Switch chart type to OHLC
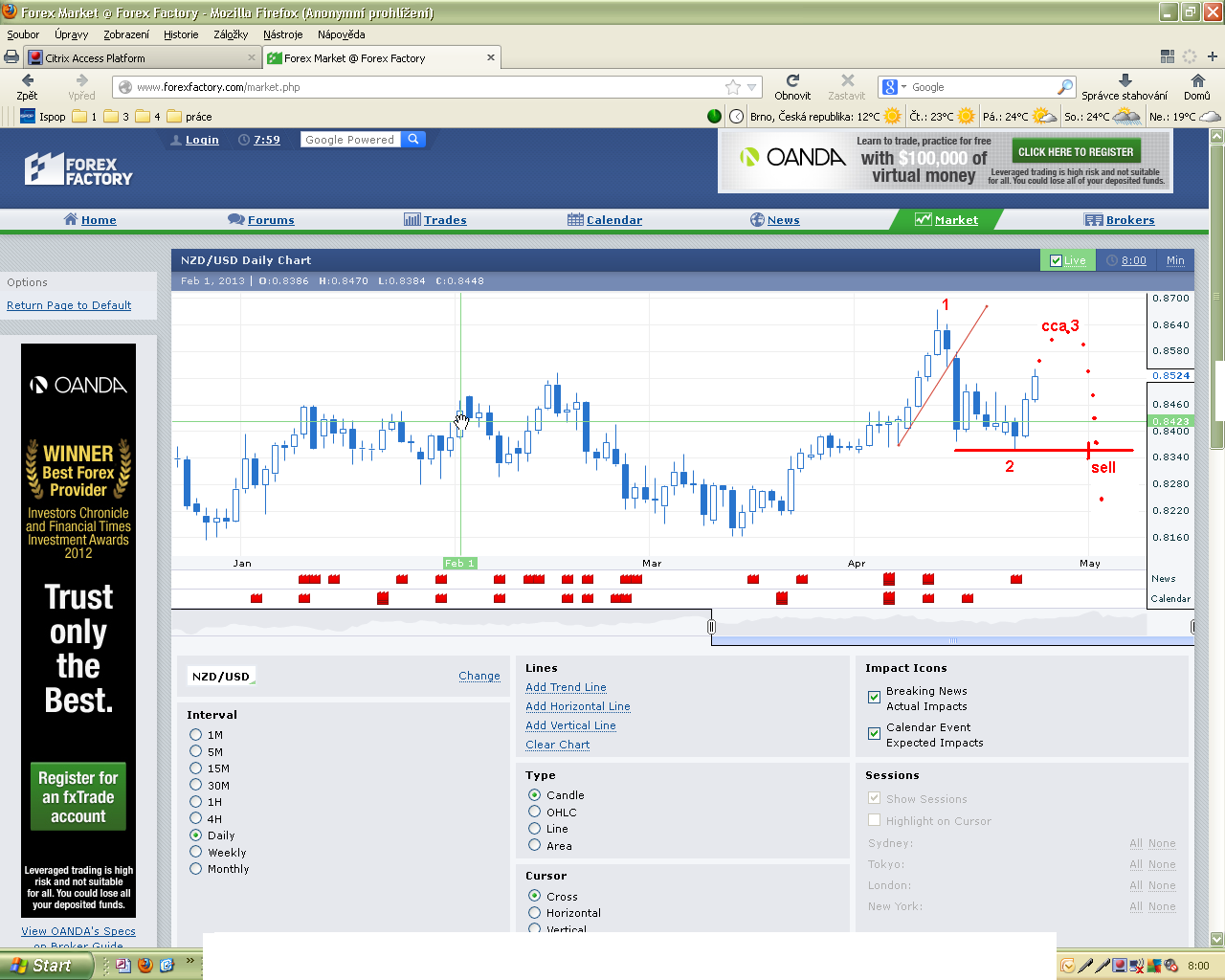The height and width of the screenshot is (980, 1225). [535, 813]
